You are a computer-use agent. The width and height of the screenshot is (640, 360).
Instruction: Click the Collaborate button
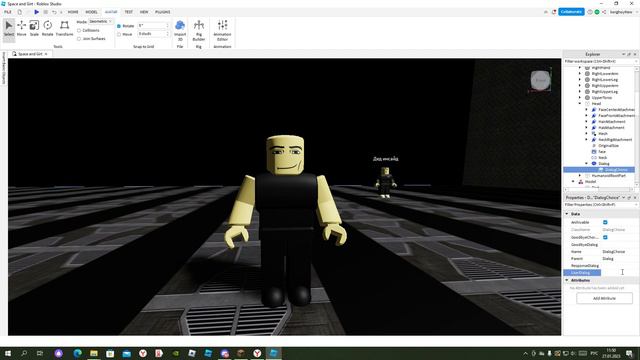571,12
